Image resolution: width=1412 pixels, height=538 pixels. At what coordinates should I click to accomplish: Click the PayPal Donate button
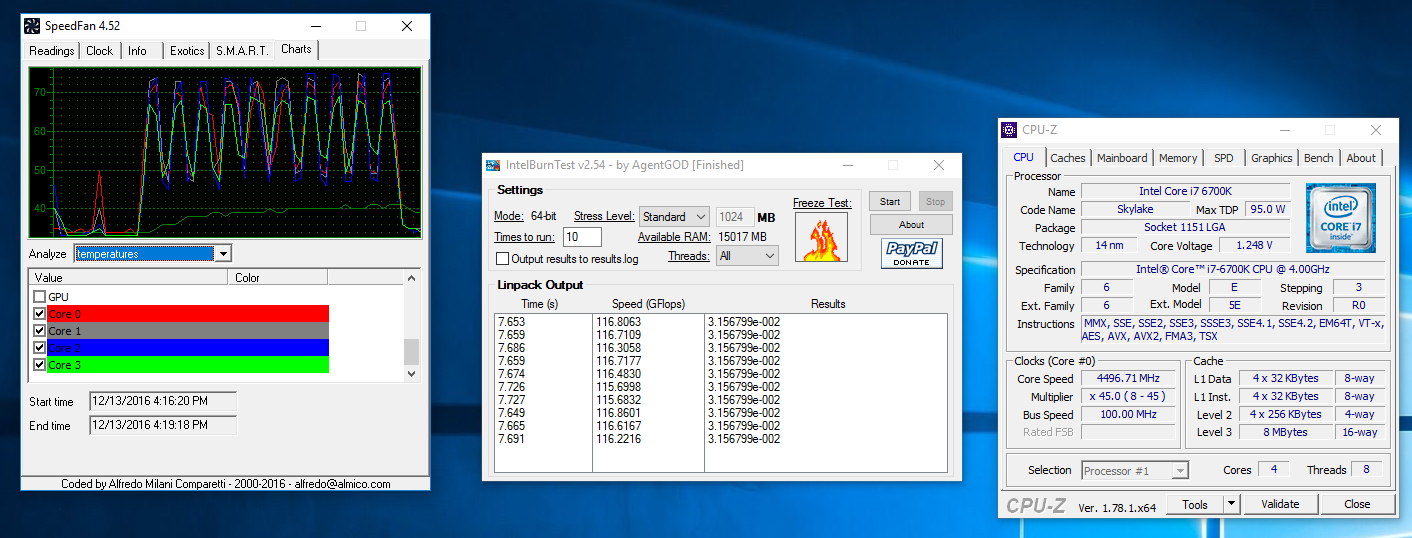[x=912, y=254]
